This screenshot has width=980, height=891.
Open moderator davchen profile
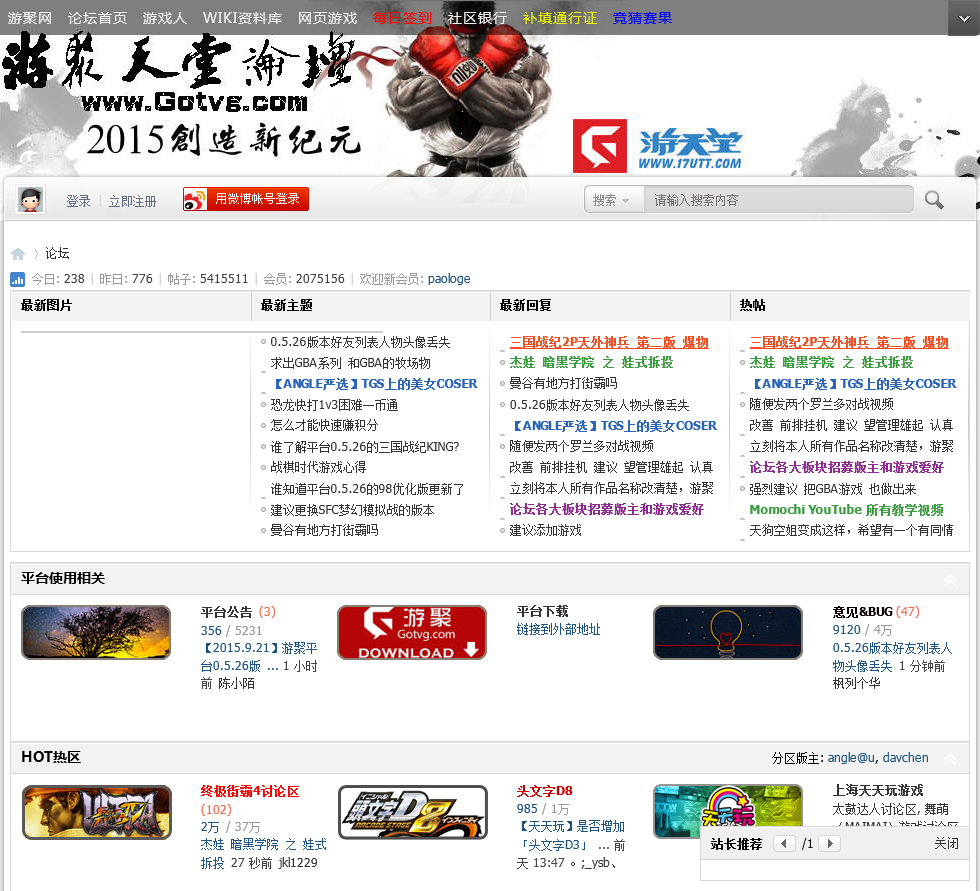pos(906,758)
